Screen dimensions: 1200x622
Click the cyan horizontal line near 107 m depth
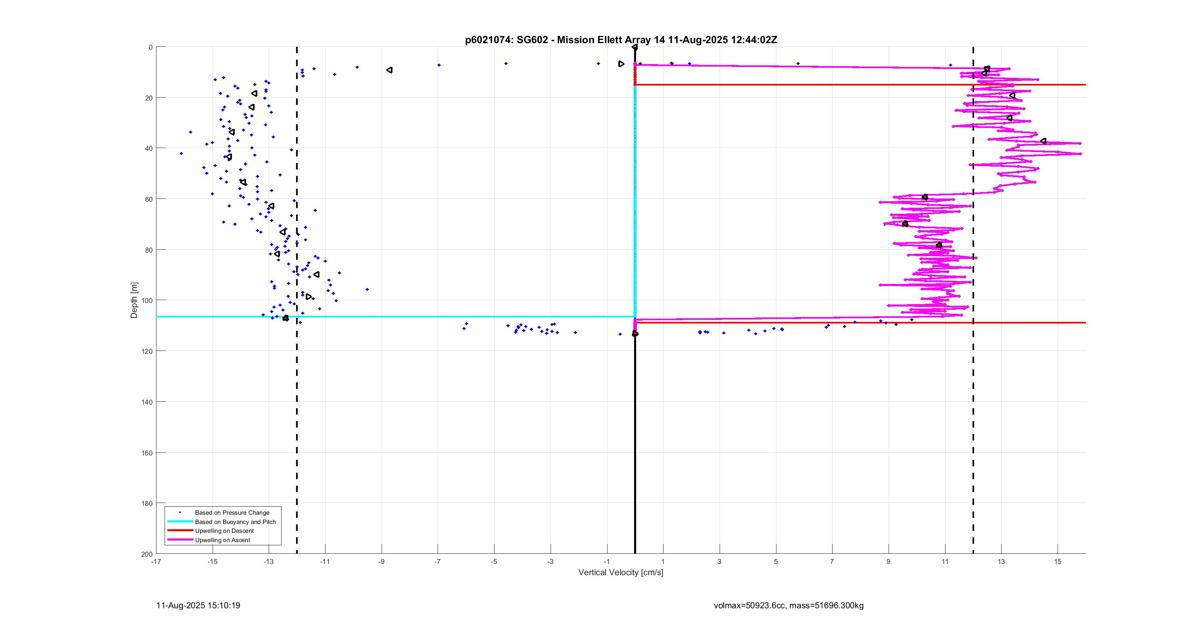tap(395, 317)
